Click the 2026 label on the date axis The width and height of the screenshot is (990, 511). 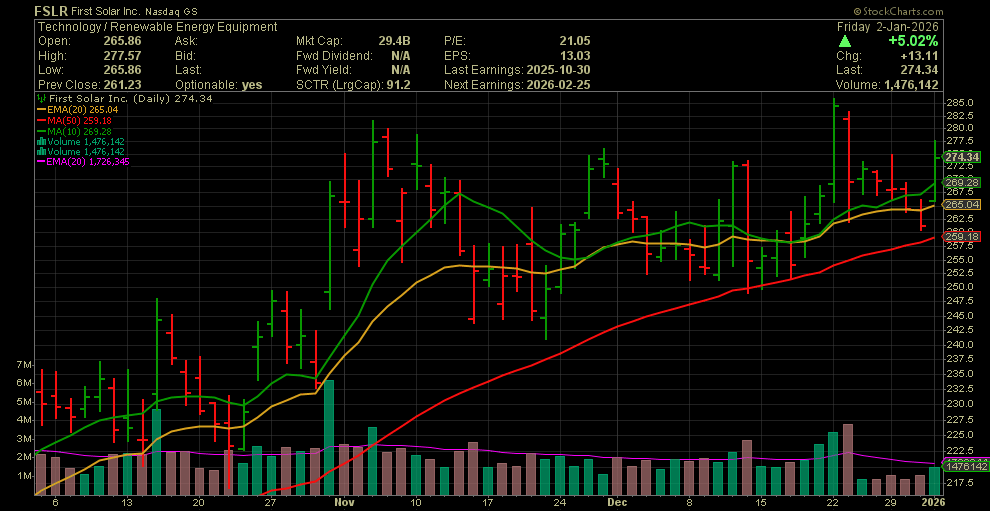935,504
